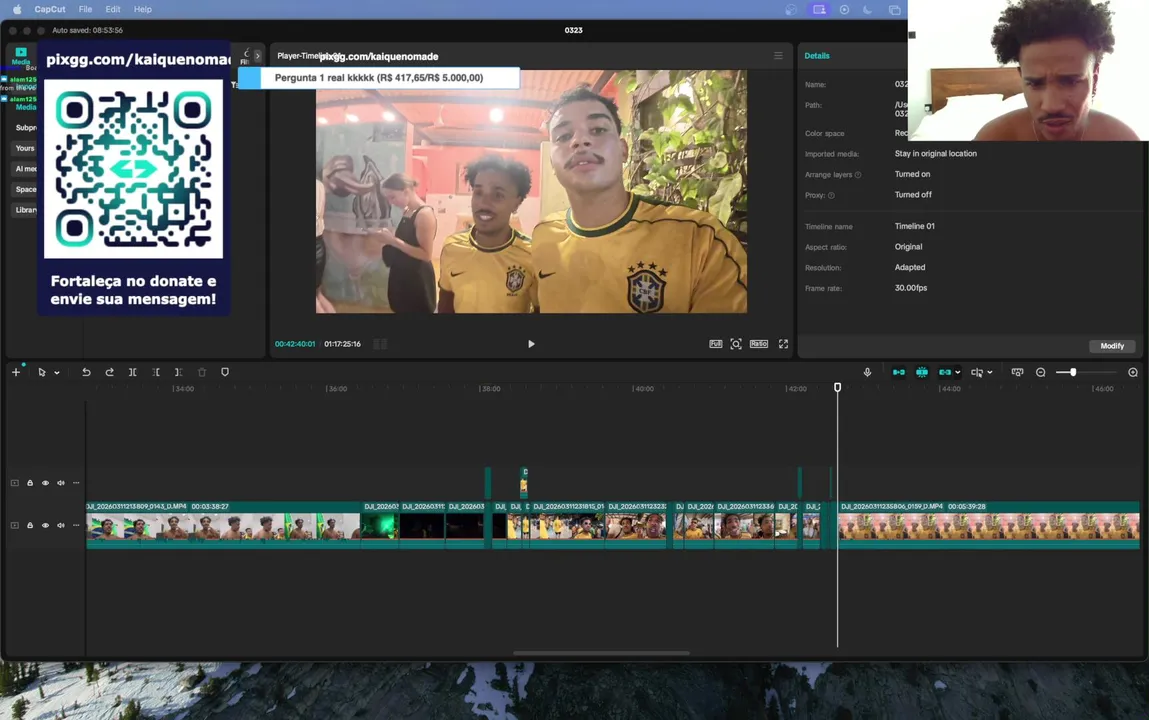Select the Media tab at top left
Screen dimensions: 1149x720
(21, 56)
